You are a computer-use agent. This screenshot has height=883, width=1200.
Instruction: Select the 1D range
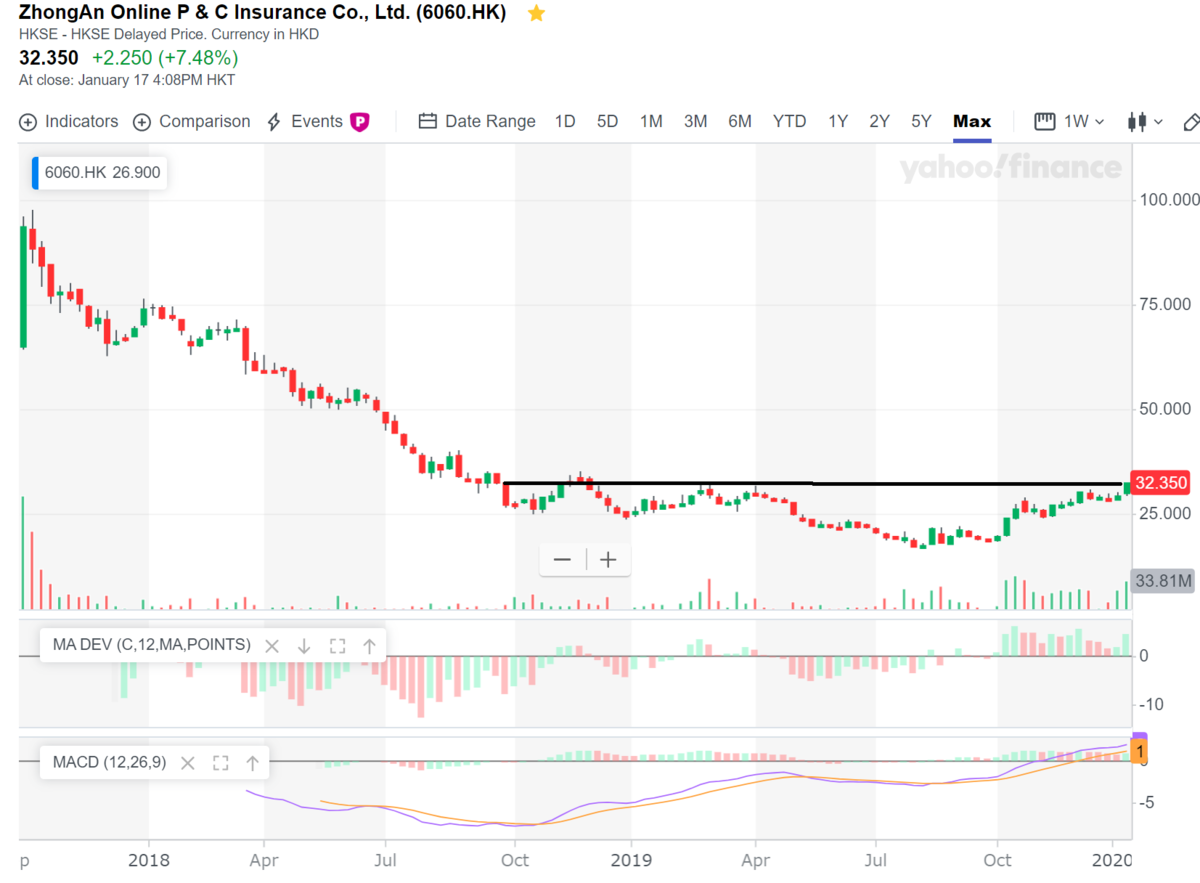coord(565,122)
